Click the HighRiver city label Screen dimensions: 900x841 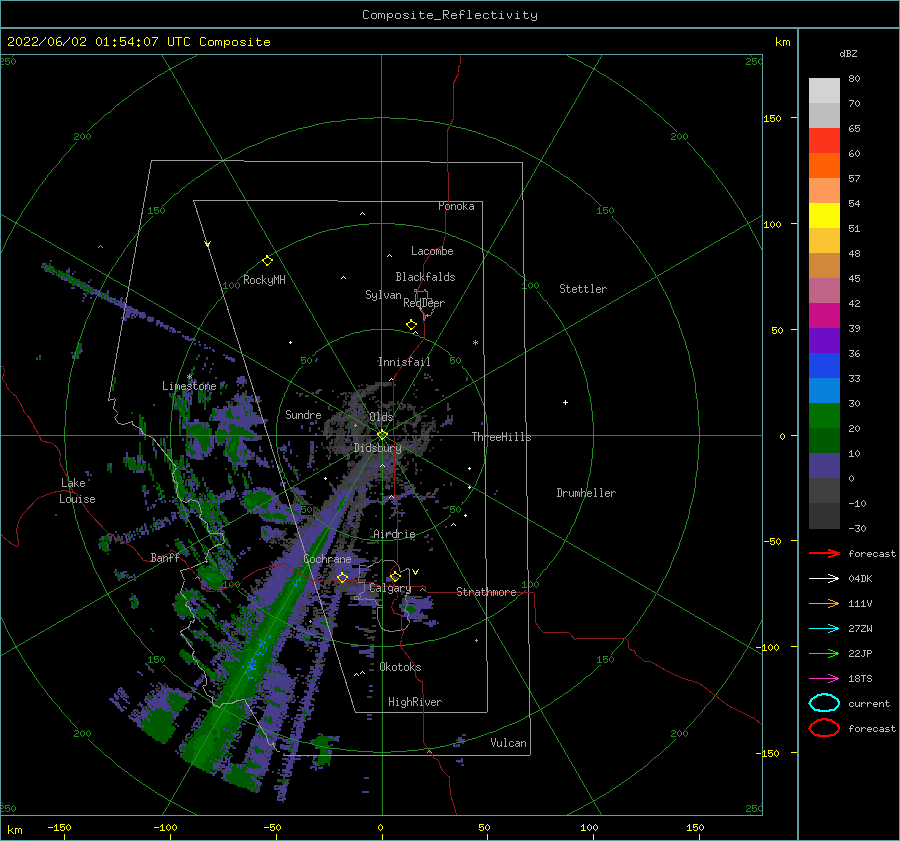pyautogui.click(x=415, y=702)
